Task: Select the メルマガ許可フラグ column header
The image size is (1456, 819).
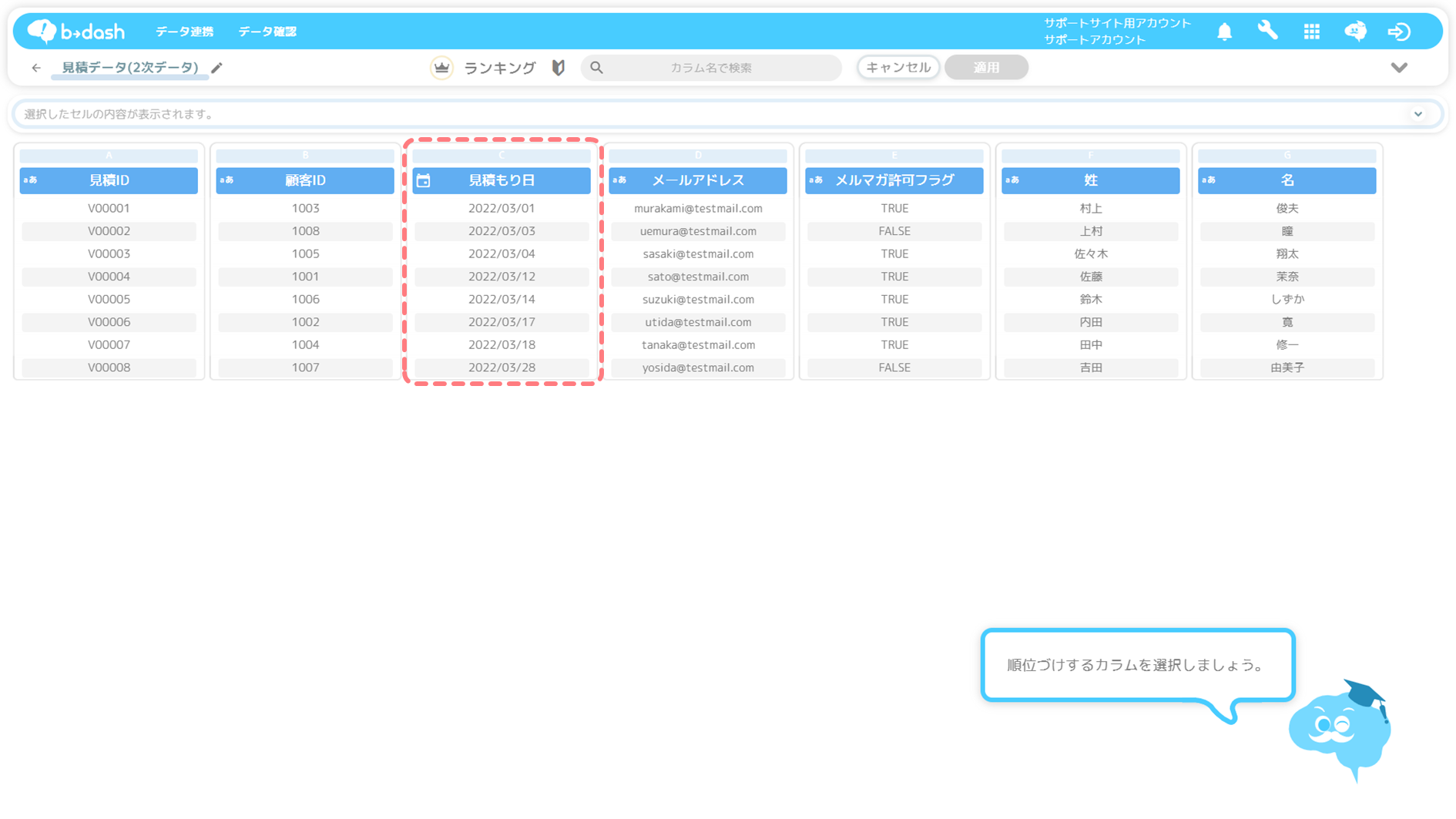Action: (x=894, y=180)
